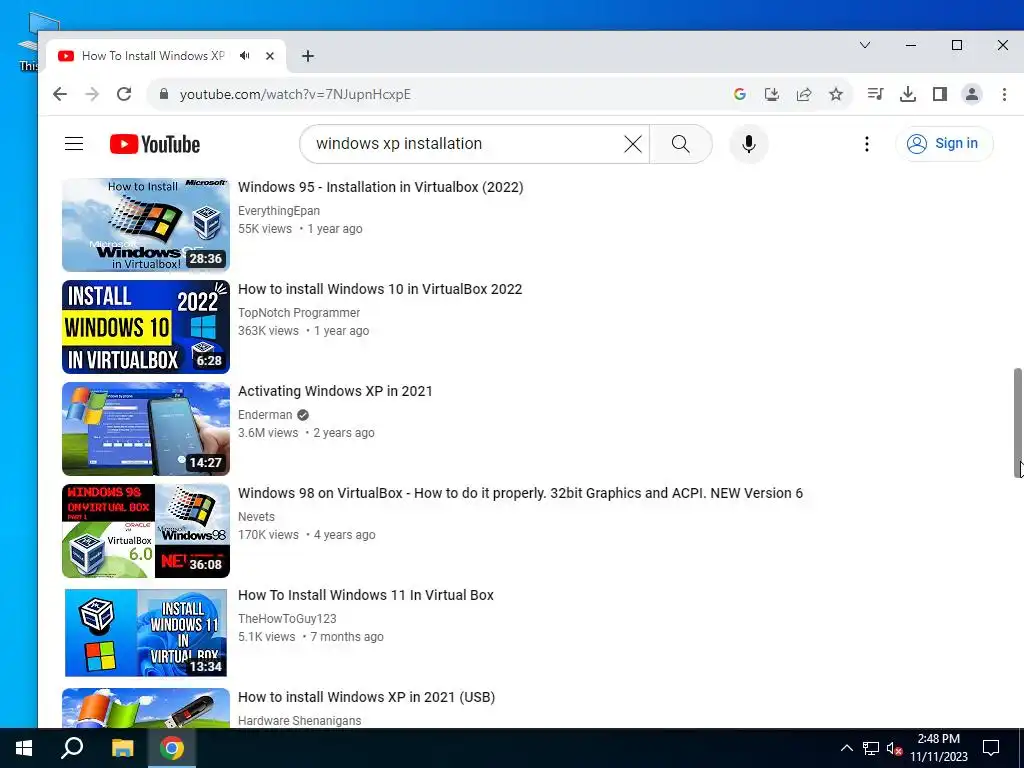Select the How To Install Windows XP tab
Viewport: 1024px width, 768px height.
click(x=153, y=56)
